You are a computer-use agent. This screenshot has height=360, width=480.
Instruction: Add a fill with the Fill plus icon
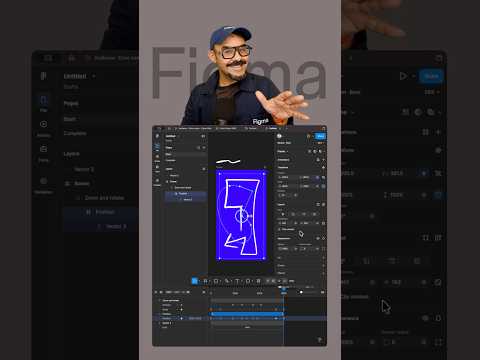click(x=323, y=258)
